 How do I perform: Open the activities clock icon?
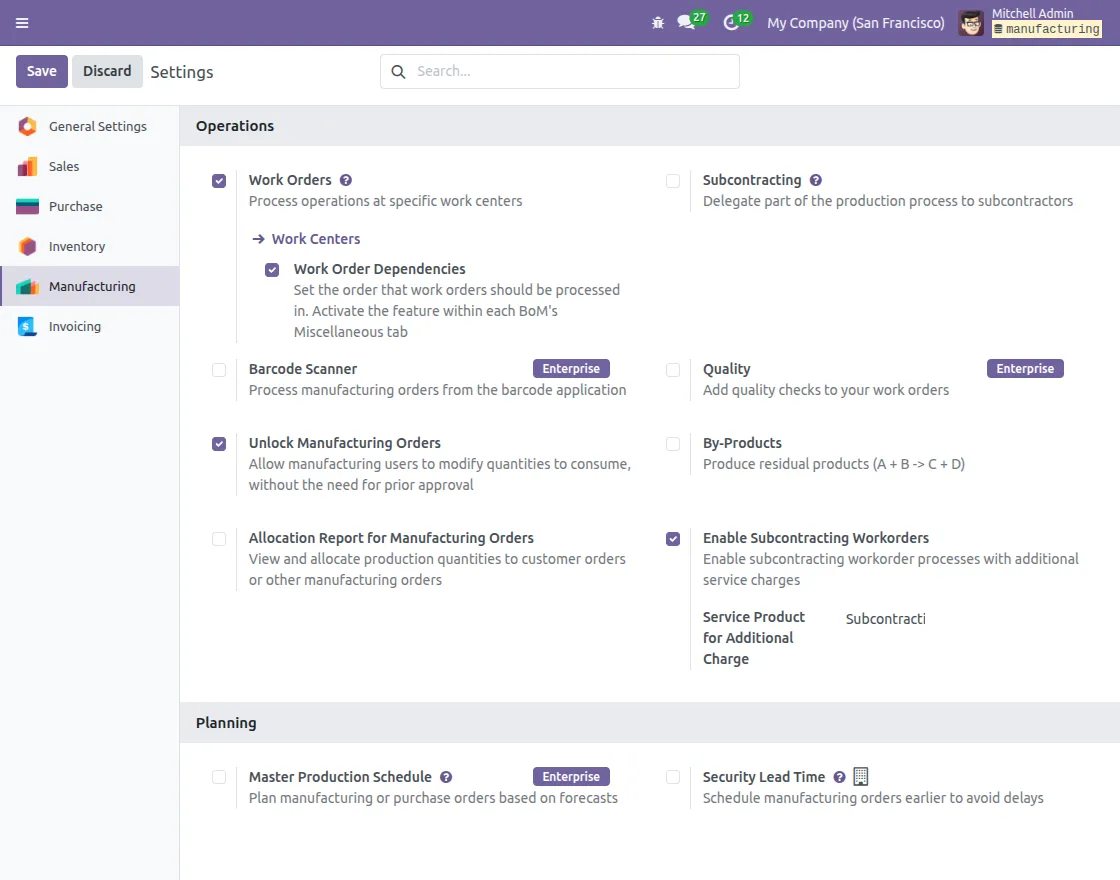[x=731, y=22]
